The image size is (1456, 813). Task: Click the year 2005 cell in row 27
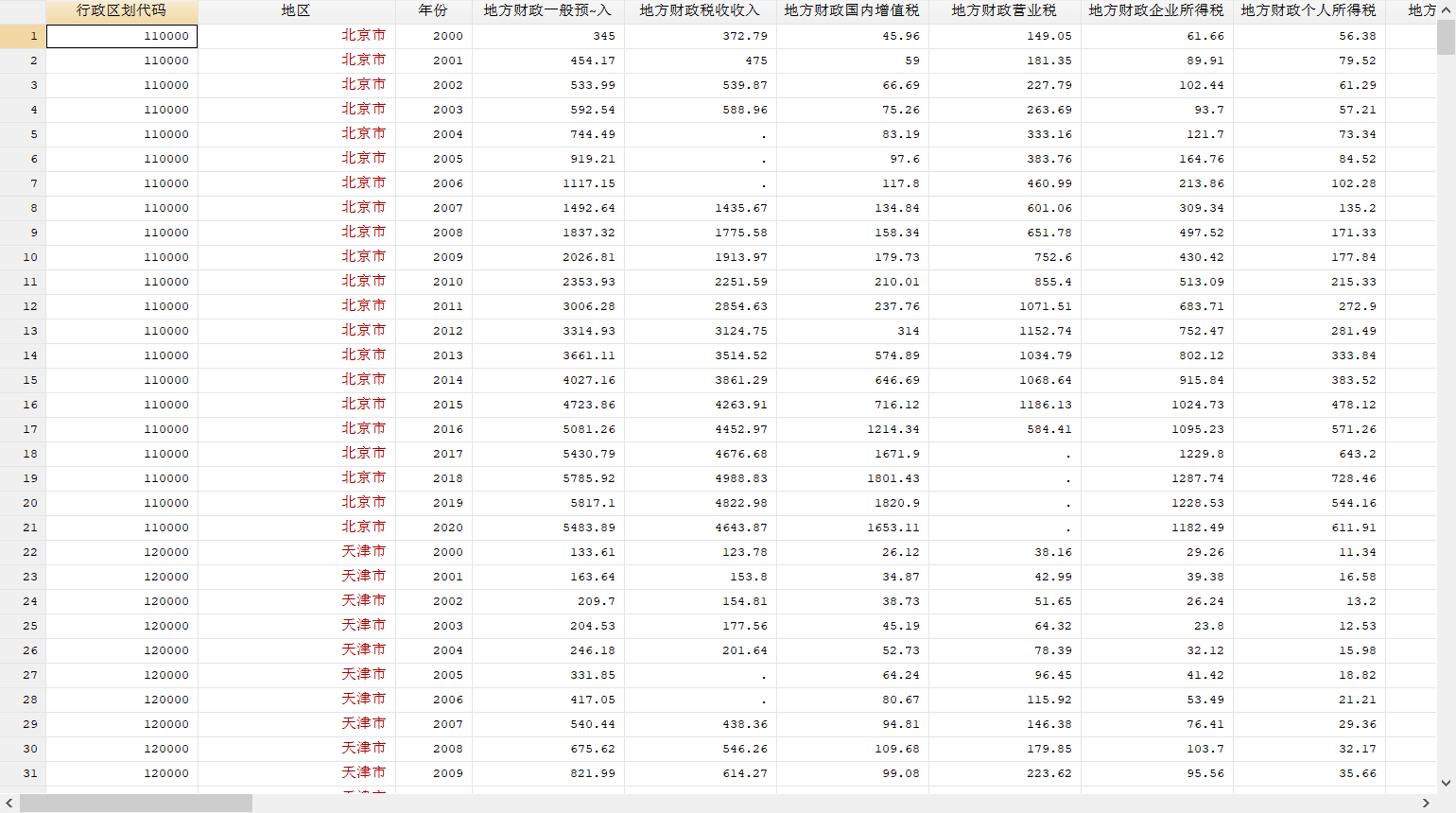click(x=434, y=675)
